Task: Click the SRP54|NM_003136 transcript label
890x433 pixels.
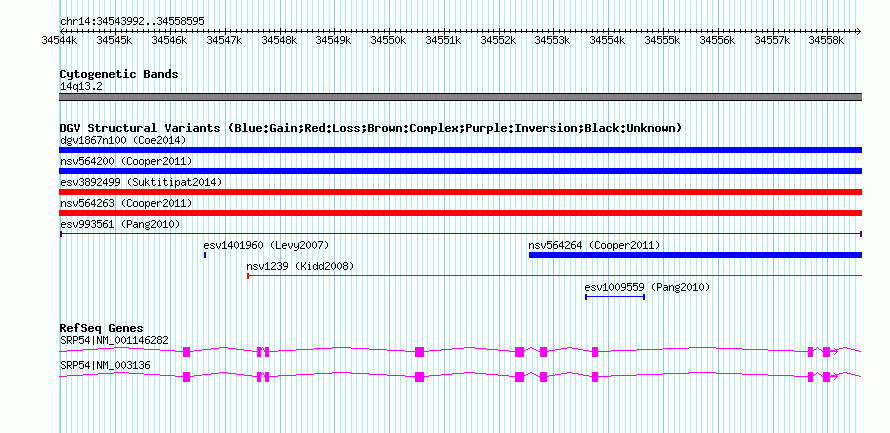Action: [105, 365]
